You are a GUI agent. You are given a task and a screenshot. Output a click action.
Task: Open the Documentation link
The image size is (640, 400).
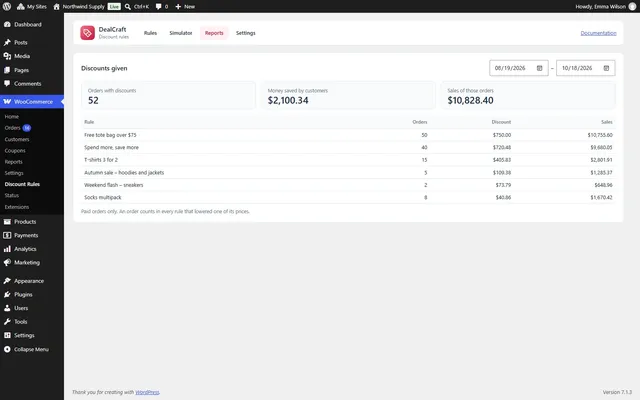pos(598,33)
